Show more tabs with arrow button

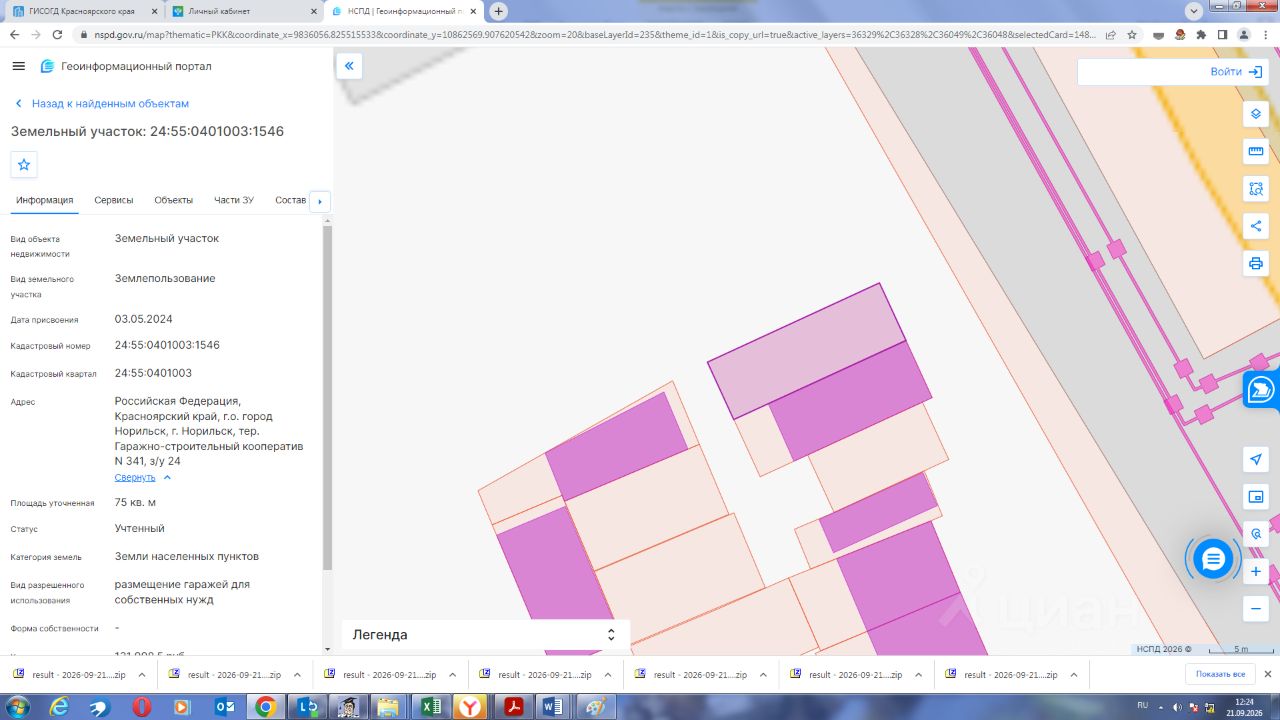(x=320, y=201)
